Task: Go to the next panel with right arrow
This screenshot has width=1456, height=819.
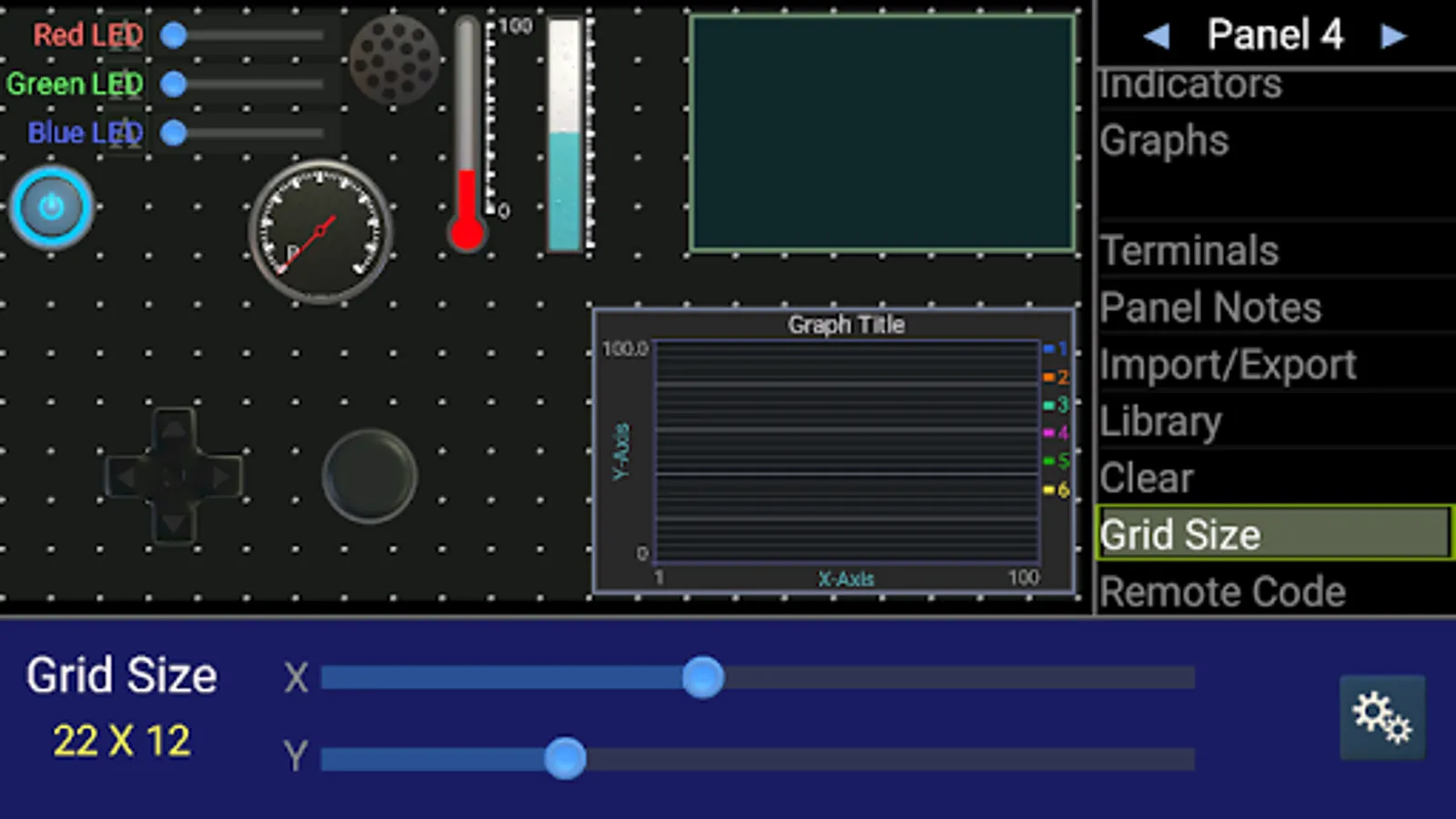Action: (1393, 36)
